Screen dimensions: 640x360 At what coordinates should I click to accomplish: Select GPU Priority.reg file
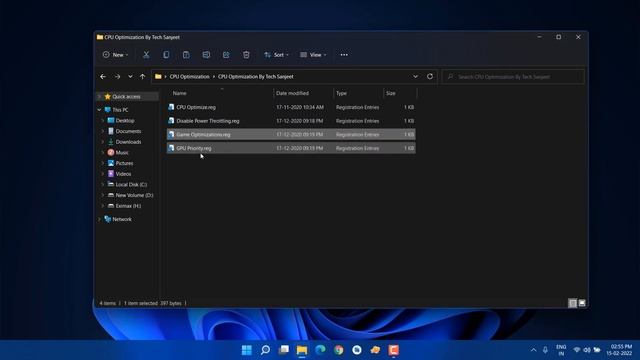point(291,148)
